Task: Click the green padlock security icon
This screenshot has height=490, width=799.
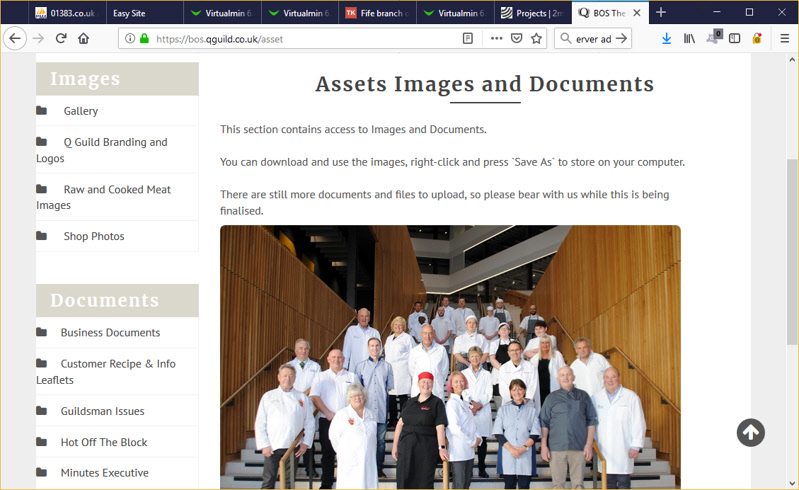Action: (x=144, y=38)
